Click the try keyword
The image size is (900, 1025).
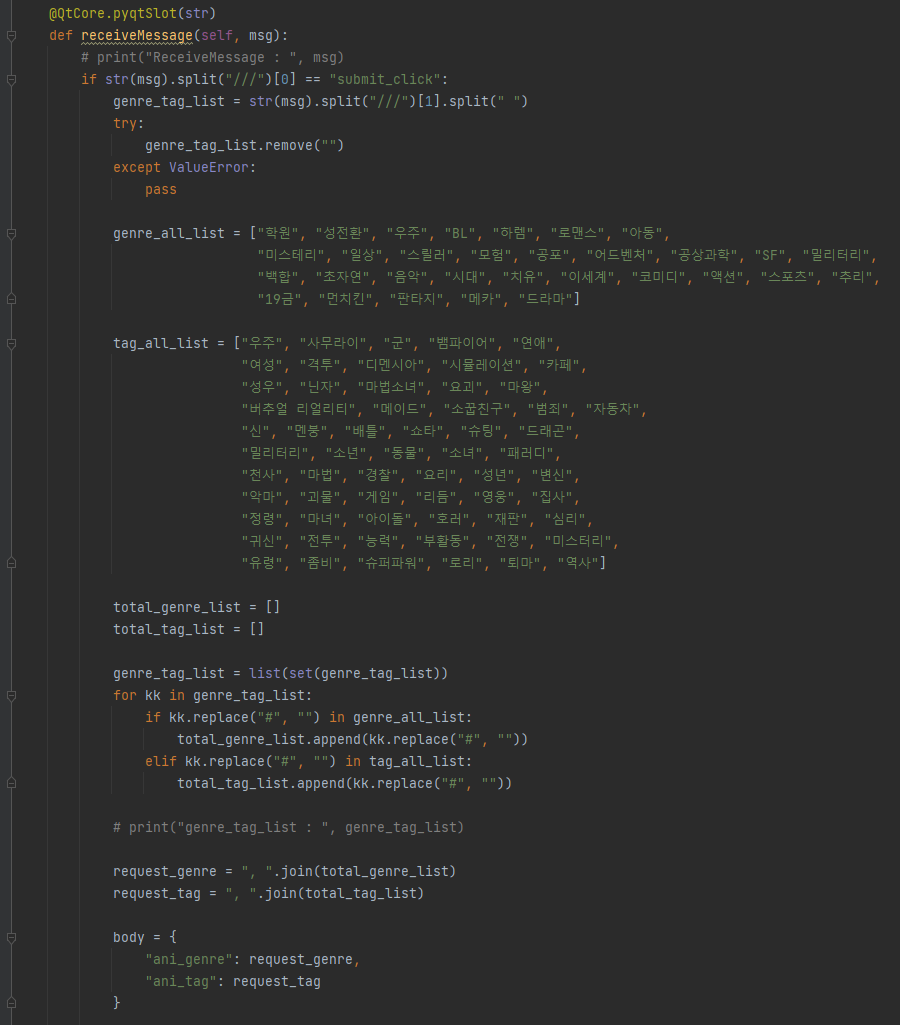click(x=125, y=123)
